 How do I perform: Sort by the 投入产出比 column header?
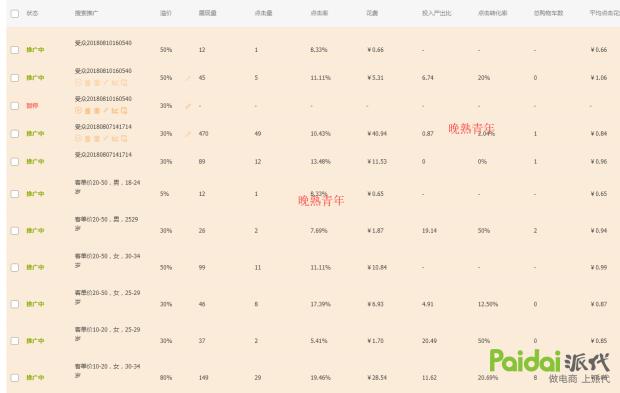tap(437, 13)
